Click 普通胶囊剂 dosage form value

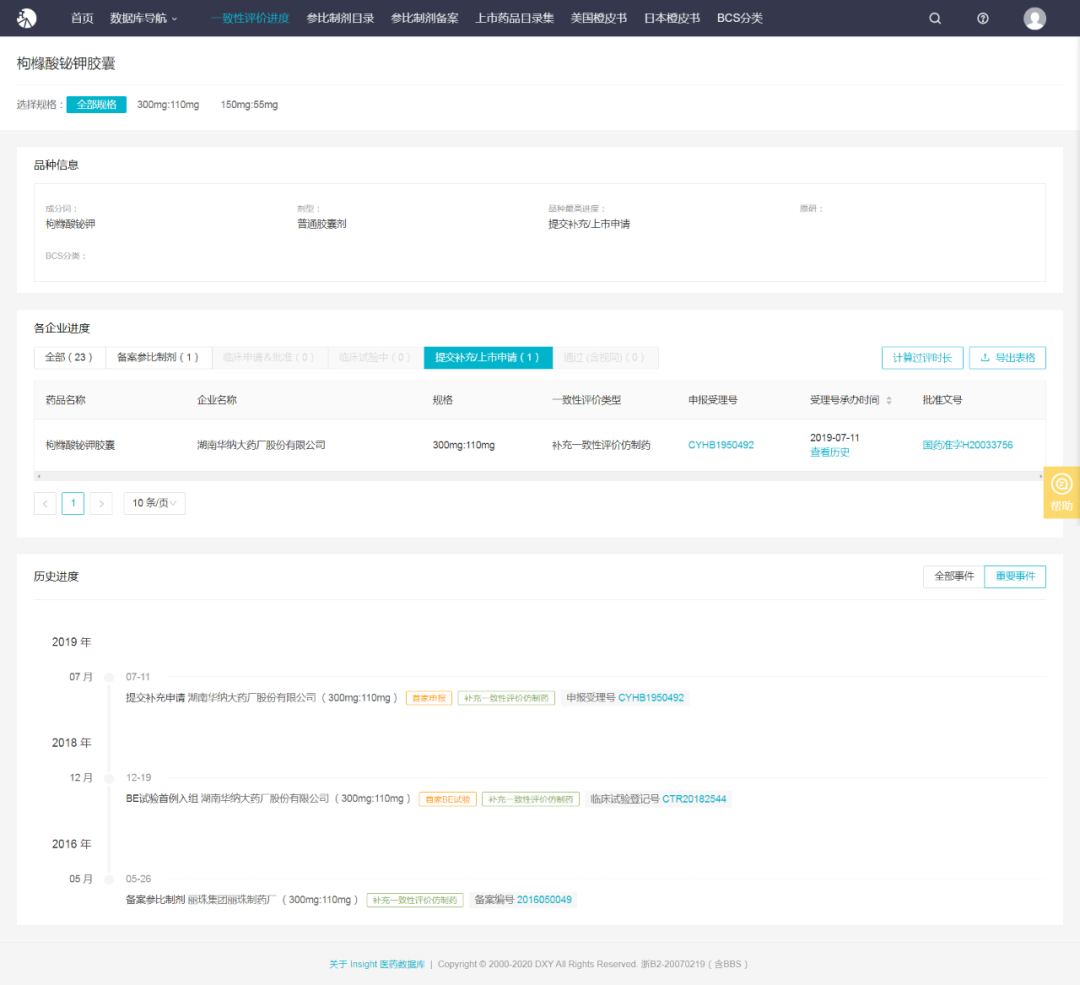coord(322,224)
